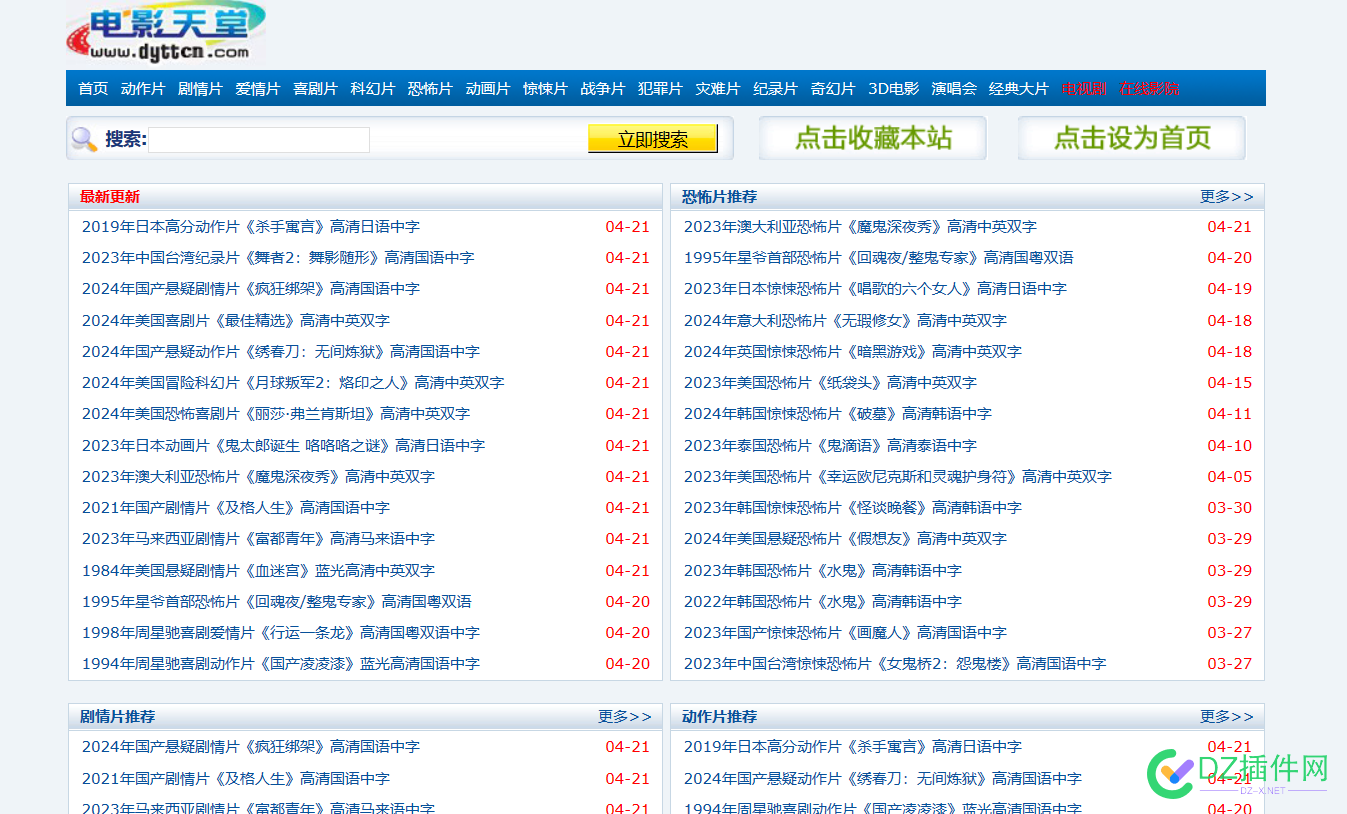Open the 战争片 menu item
This screenshot has height=814, width=1347.
(603, 89)
